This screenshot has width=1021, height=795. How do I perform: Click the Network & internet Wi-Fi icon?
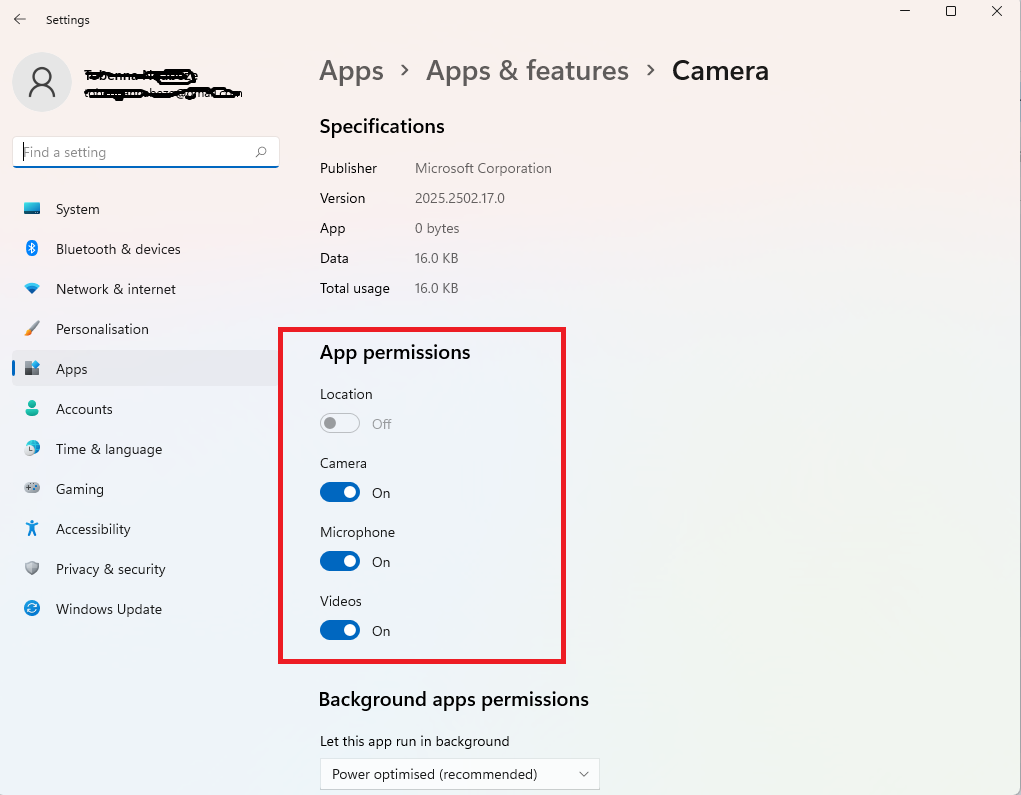tap(32, 289)
